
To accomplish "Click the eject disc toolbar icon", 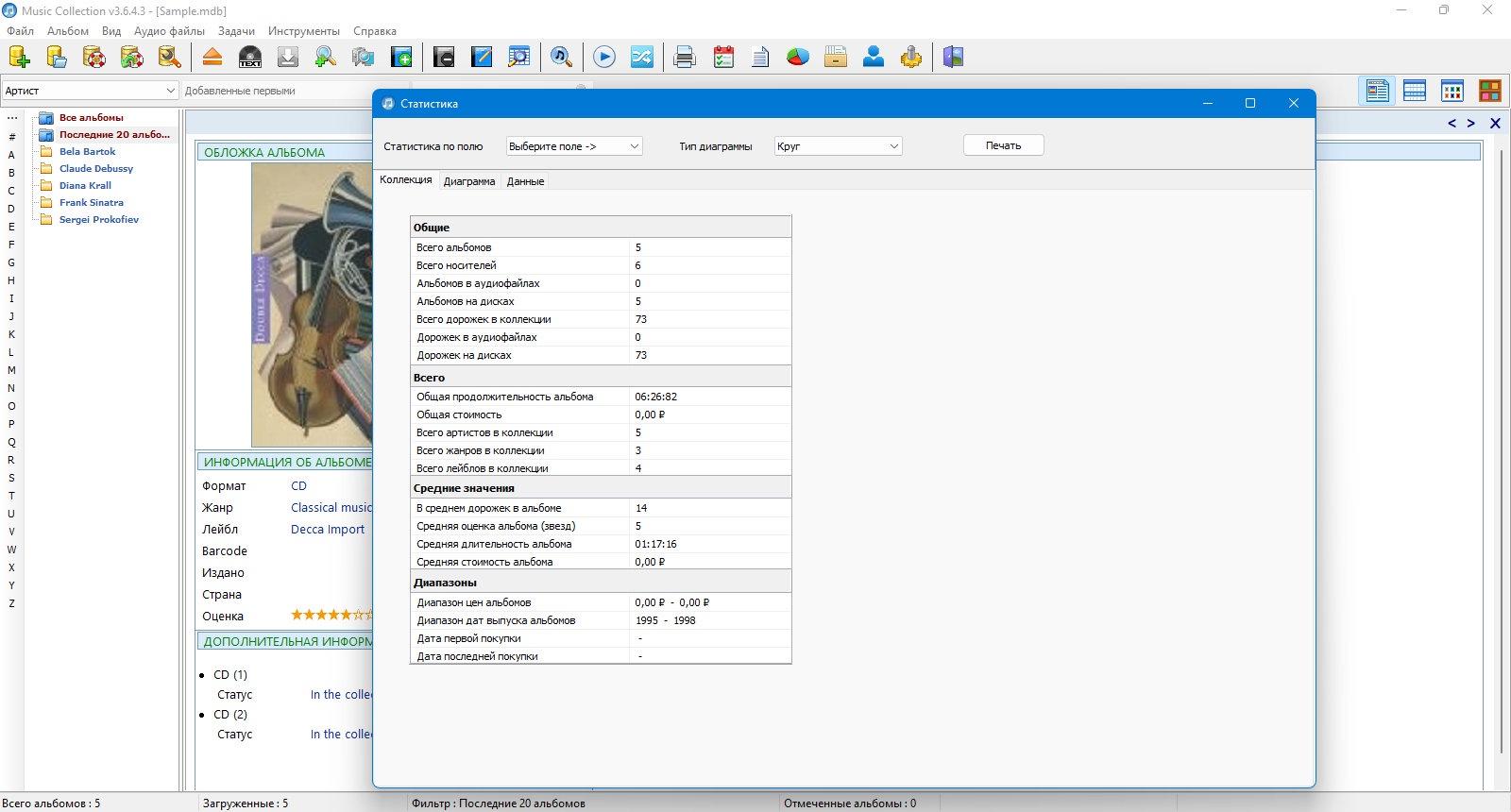I will (x=212, y=57).
